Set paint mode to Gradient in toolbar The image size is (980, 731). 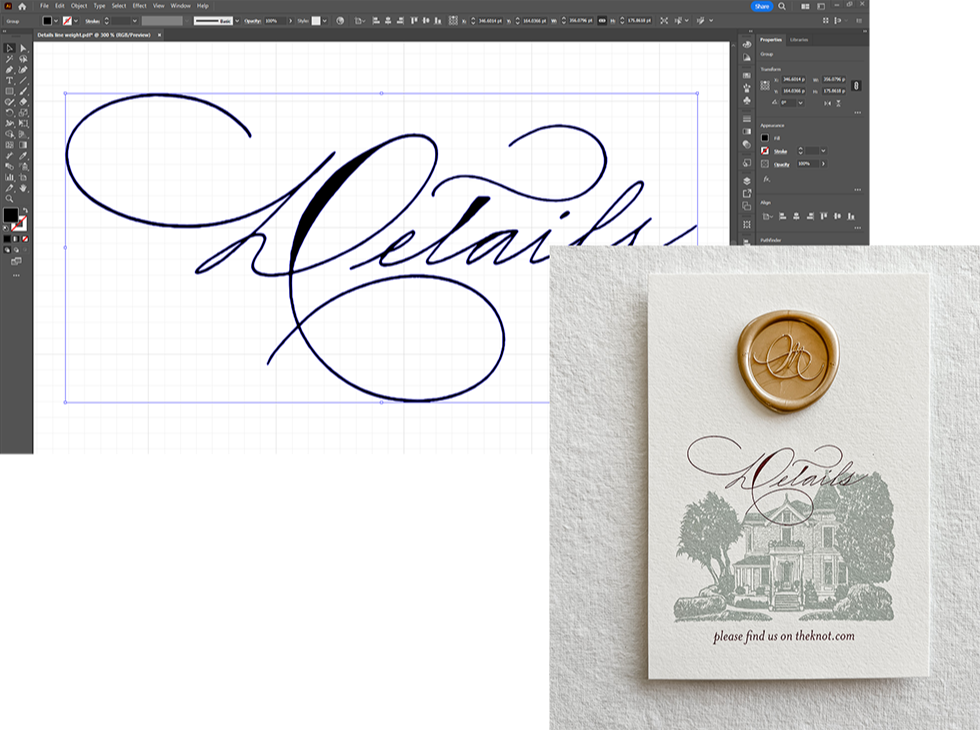tap(16, 239)
